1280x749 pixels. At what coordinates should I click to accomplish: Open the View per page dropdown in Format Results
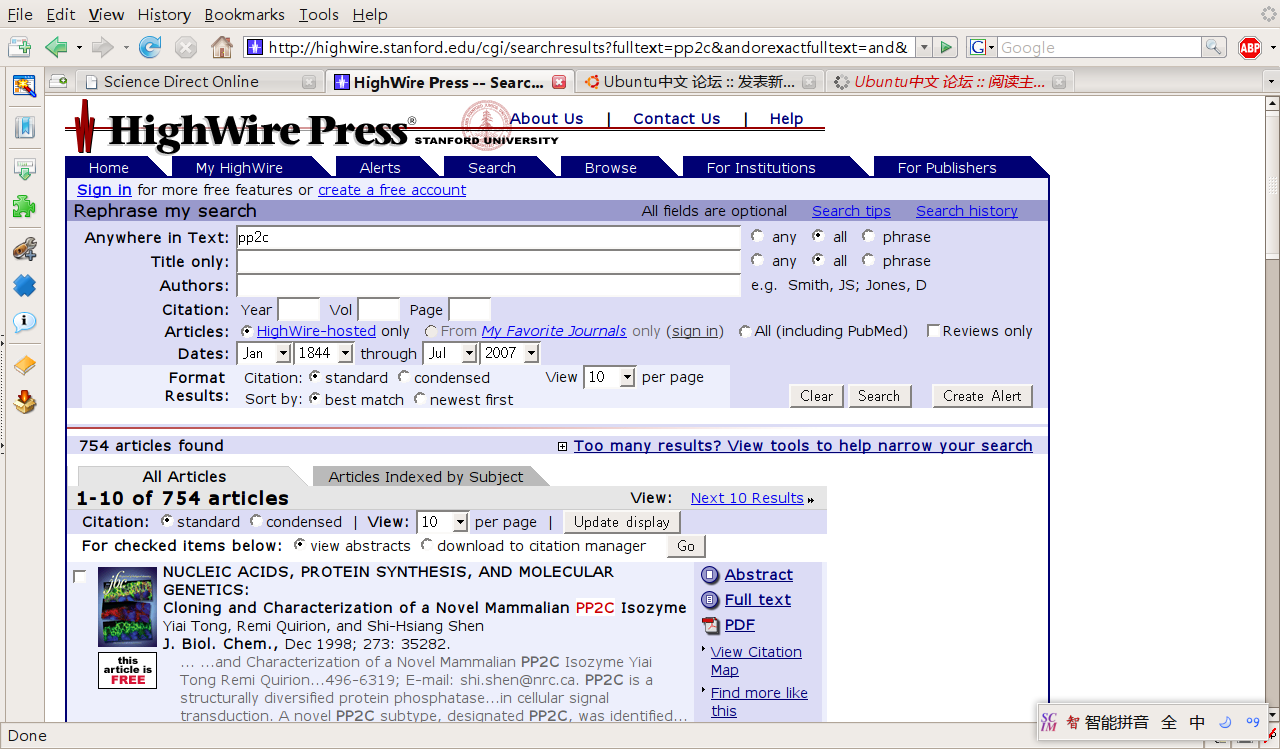click(x=609, y=377)
